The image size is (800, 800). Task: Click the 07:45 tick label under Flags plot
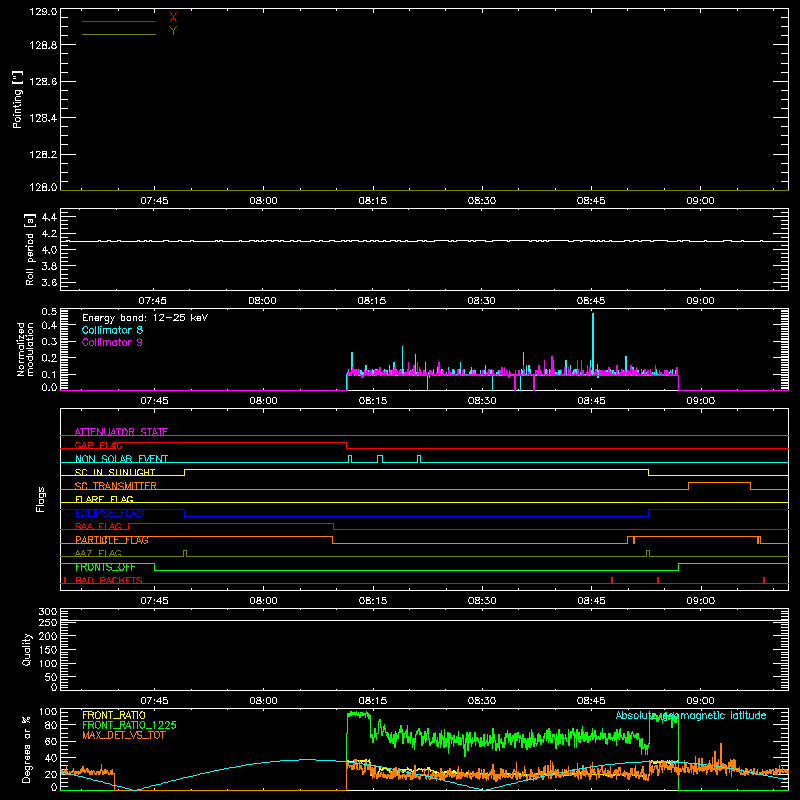click(154, 601)
